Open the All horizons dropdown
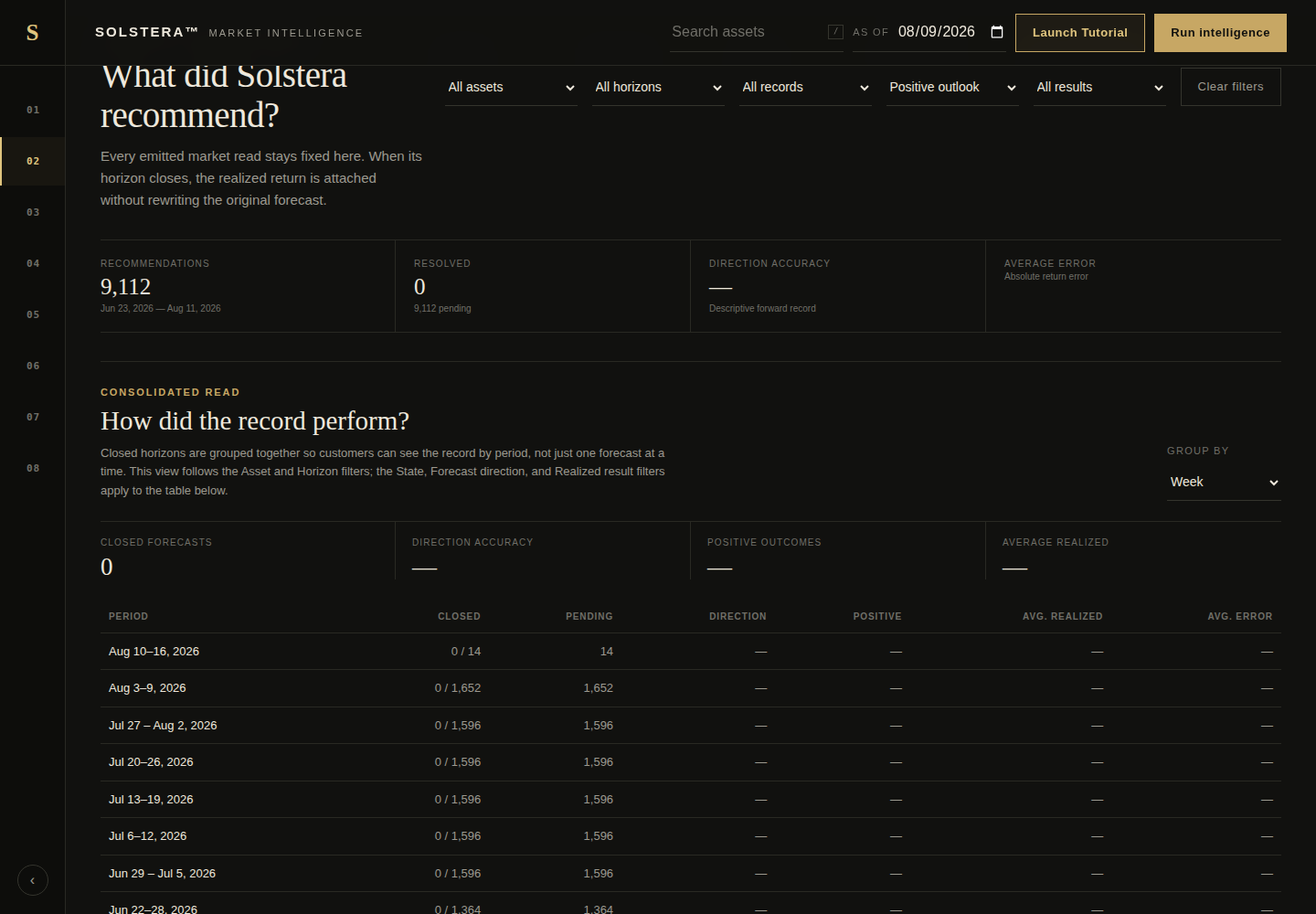 (x=658, y=87)
